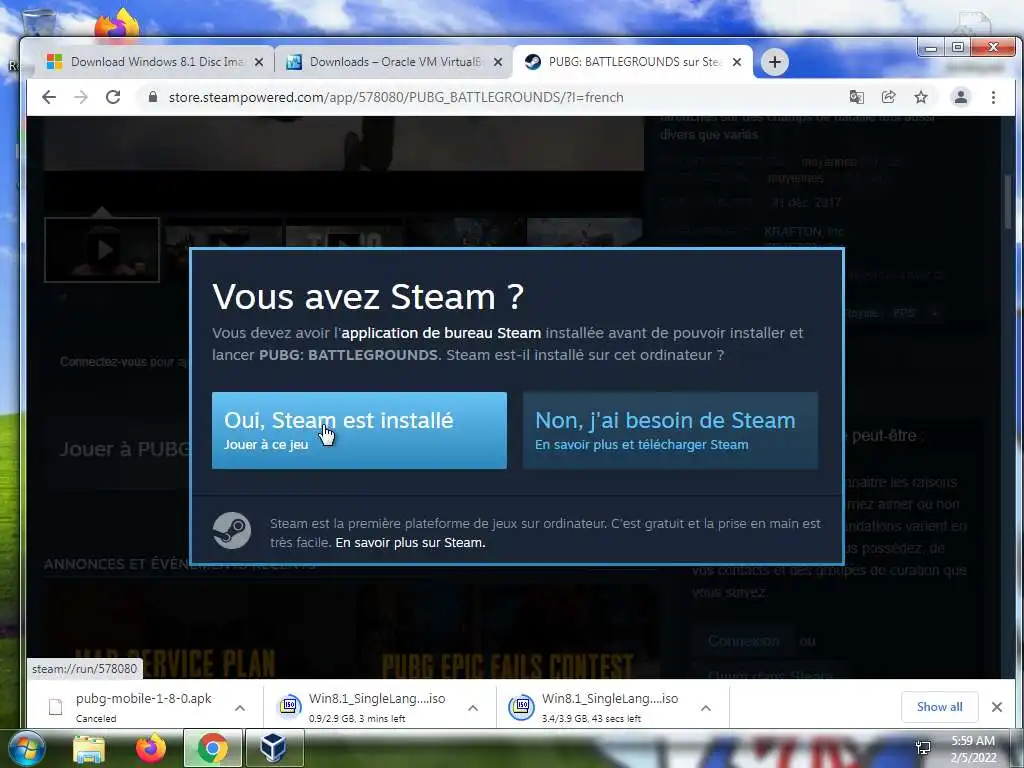
Task: Click the first dimmed video thumbnail
Action: pos(102,249)
